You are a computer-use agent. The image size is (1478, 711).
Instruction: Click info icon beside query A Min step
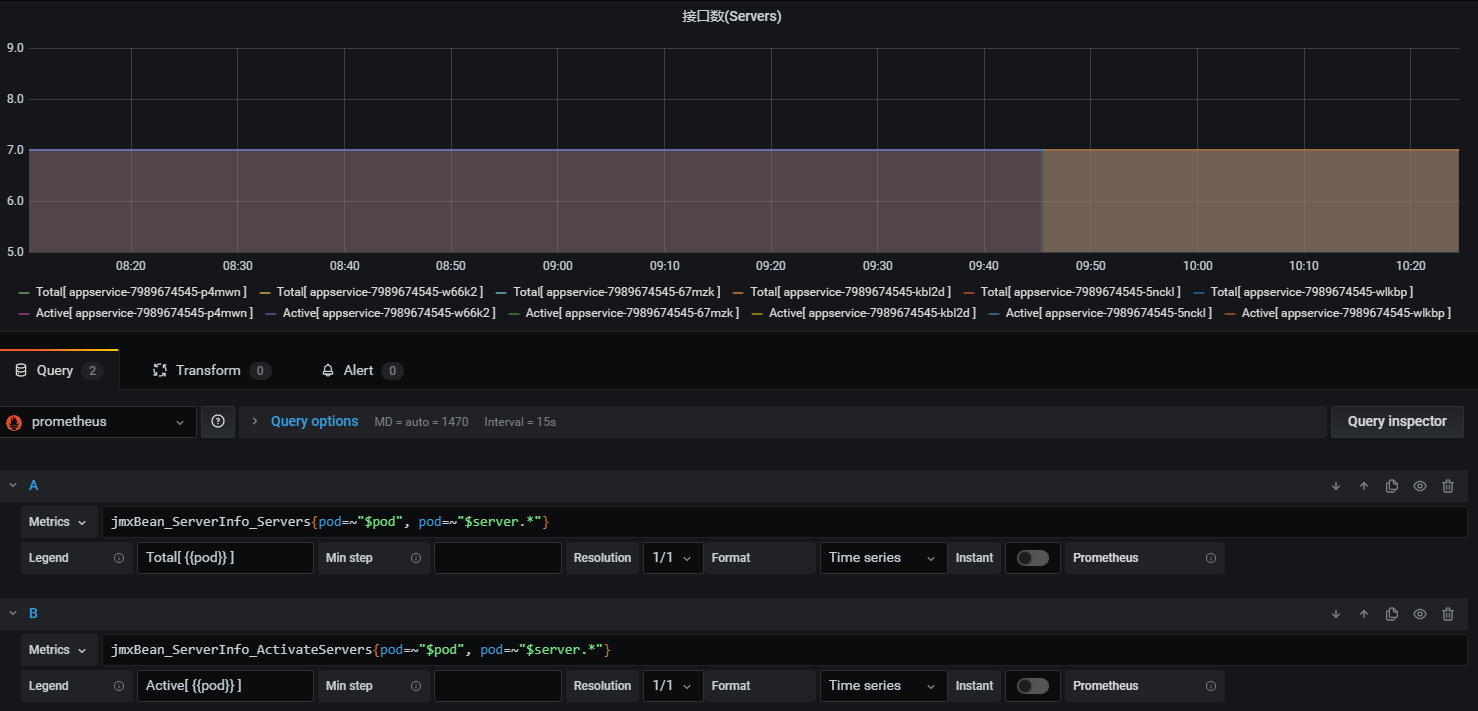click(416, 558)
